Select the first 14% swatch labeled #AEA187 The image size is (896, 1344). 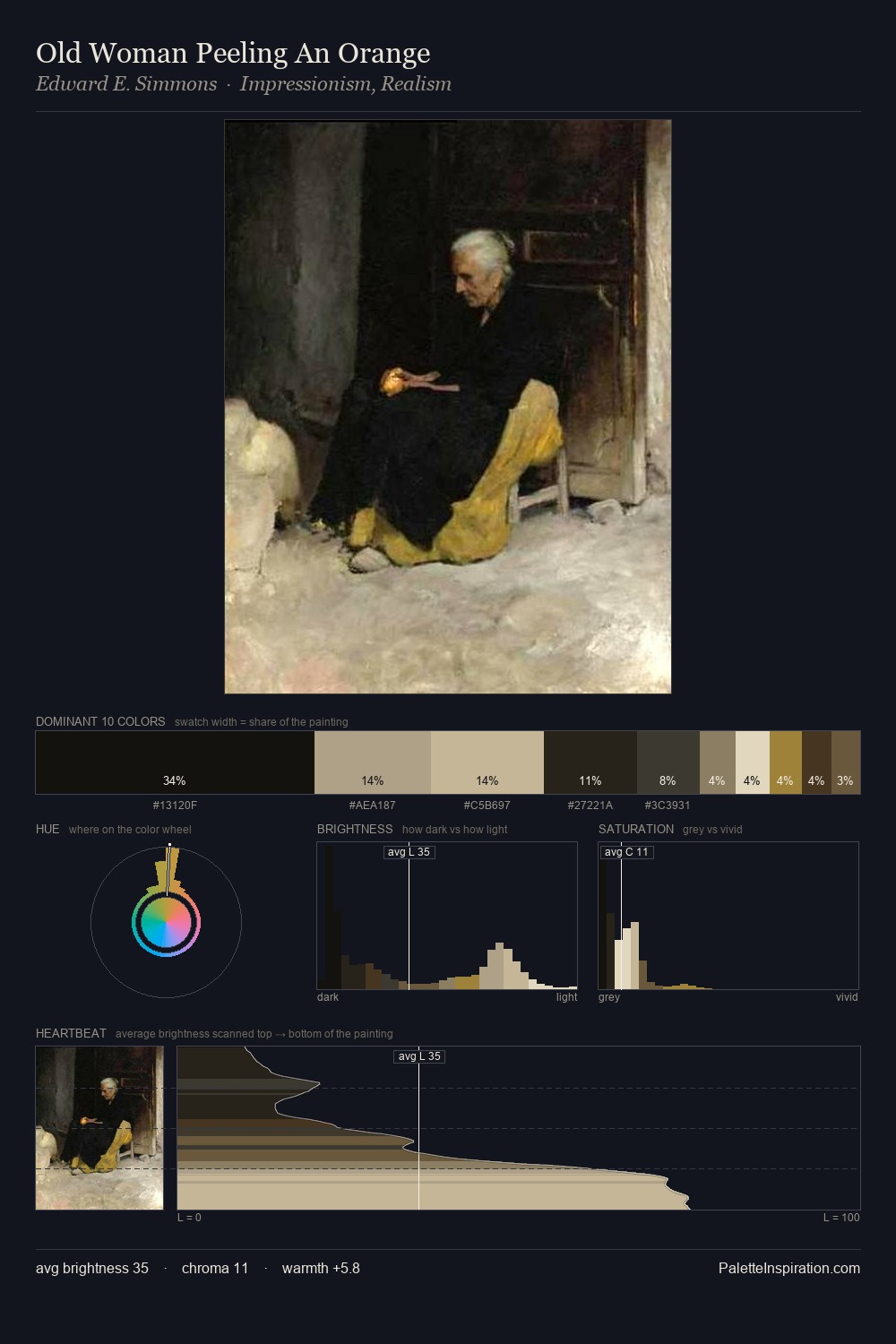tap(373, 762)
